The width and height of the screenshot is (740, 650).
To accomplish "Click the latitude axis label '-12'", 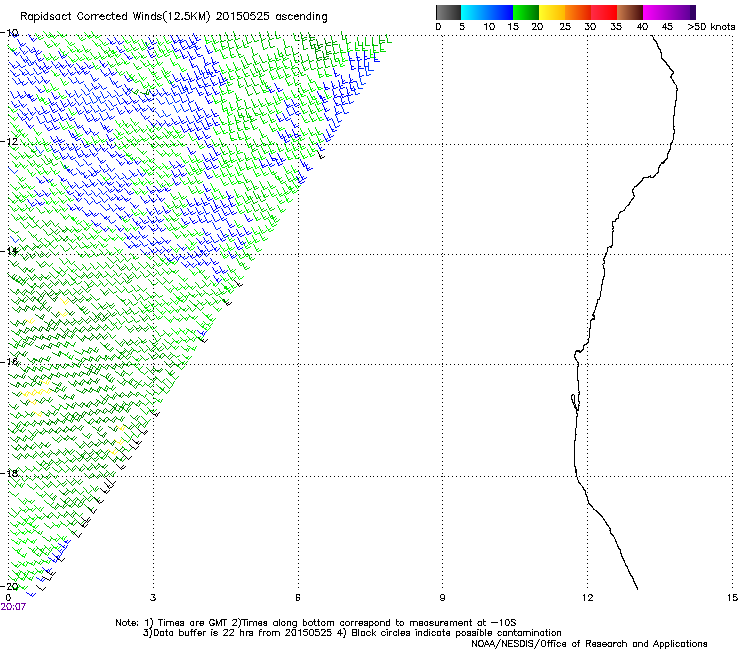I will point(9,141).
